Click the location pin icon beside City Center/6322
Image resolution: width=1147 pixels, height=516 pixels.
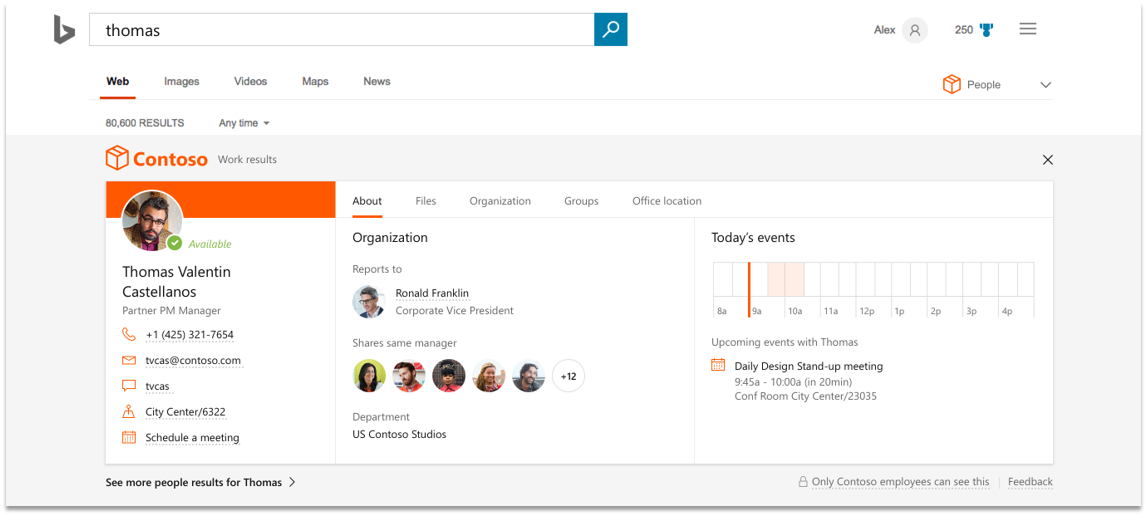[129, 411]
